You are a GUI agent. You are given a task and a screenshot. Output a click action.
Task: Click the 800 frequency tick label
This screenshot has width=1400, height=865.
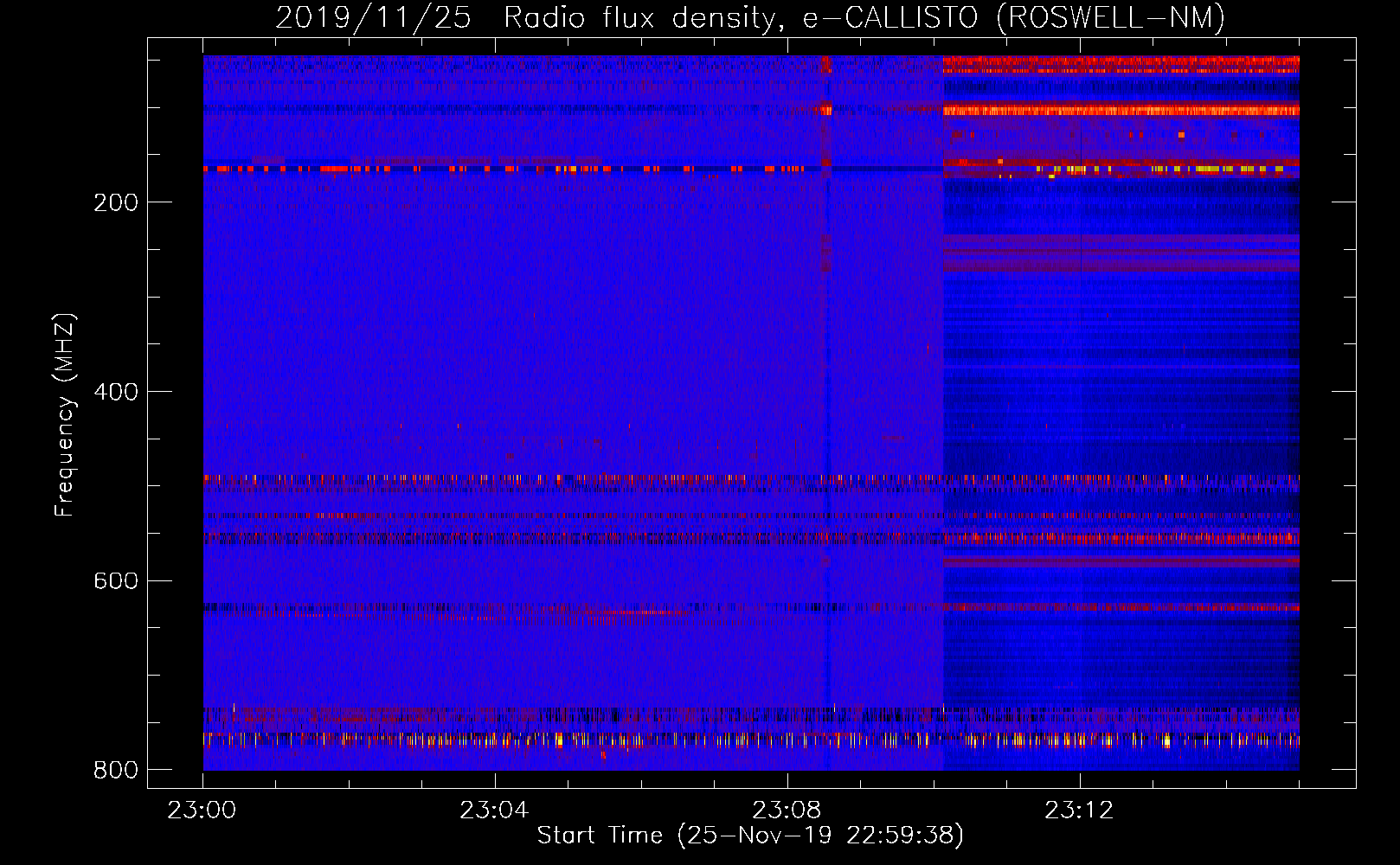116,770
